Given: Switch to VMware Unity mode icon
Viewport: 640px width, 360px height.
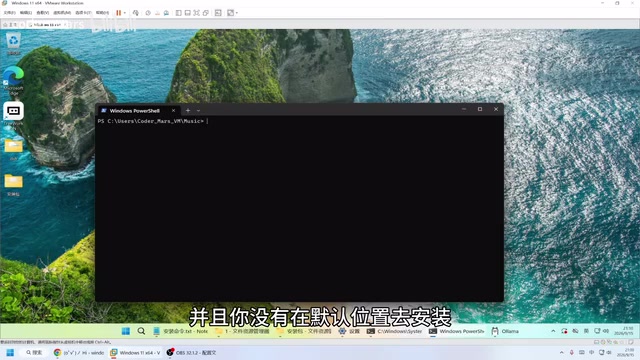Looking at the screenshot, I should point(206,13).
